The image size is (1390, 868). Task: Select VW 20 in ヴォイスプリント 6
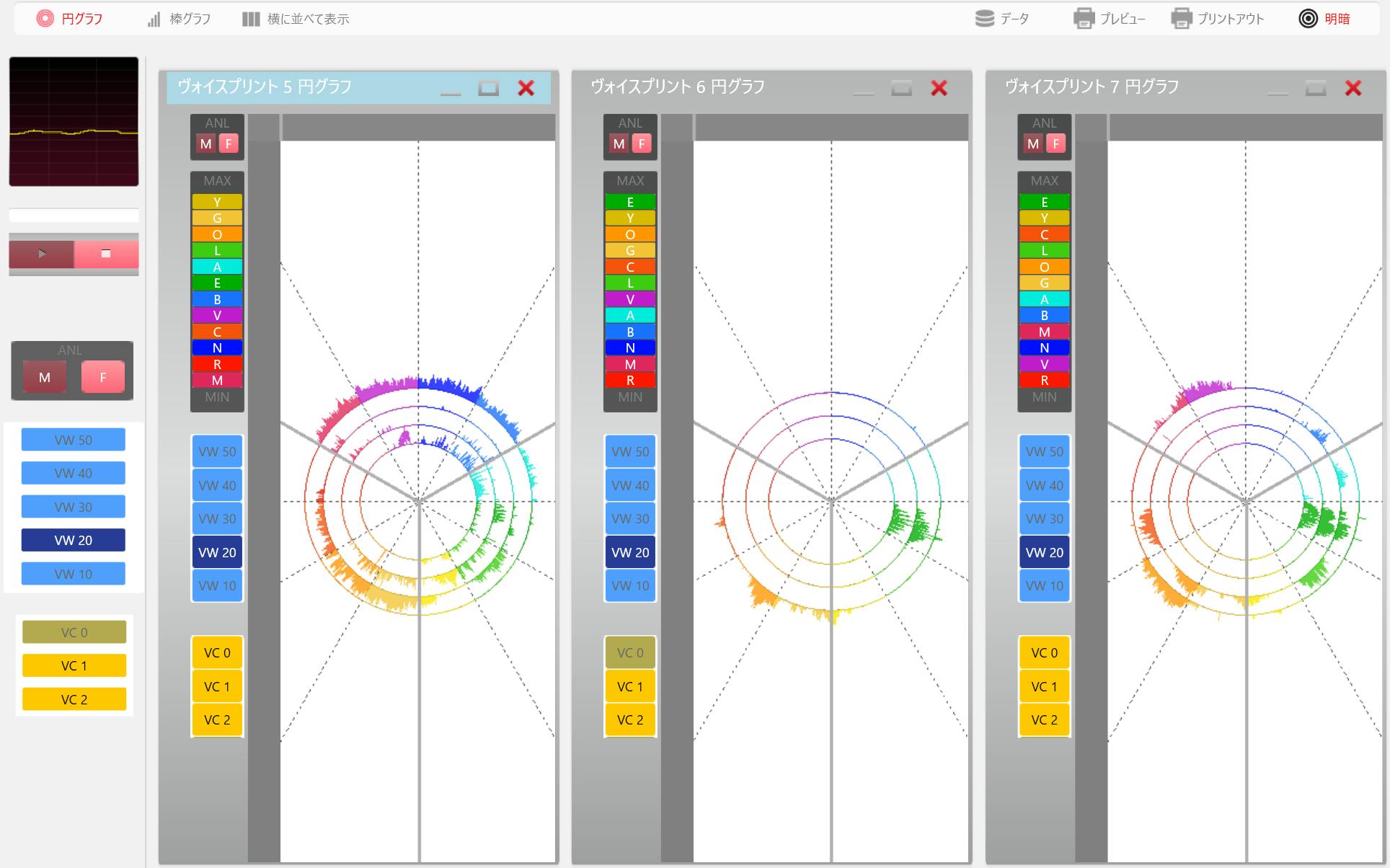(630, 552)
